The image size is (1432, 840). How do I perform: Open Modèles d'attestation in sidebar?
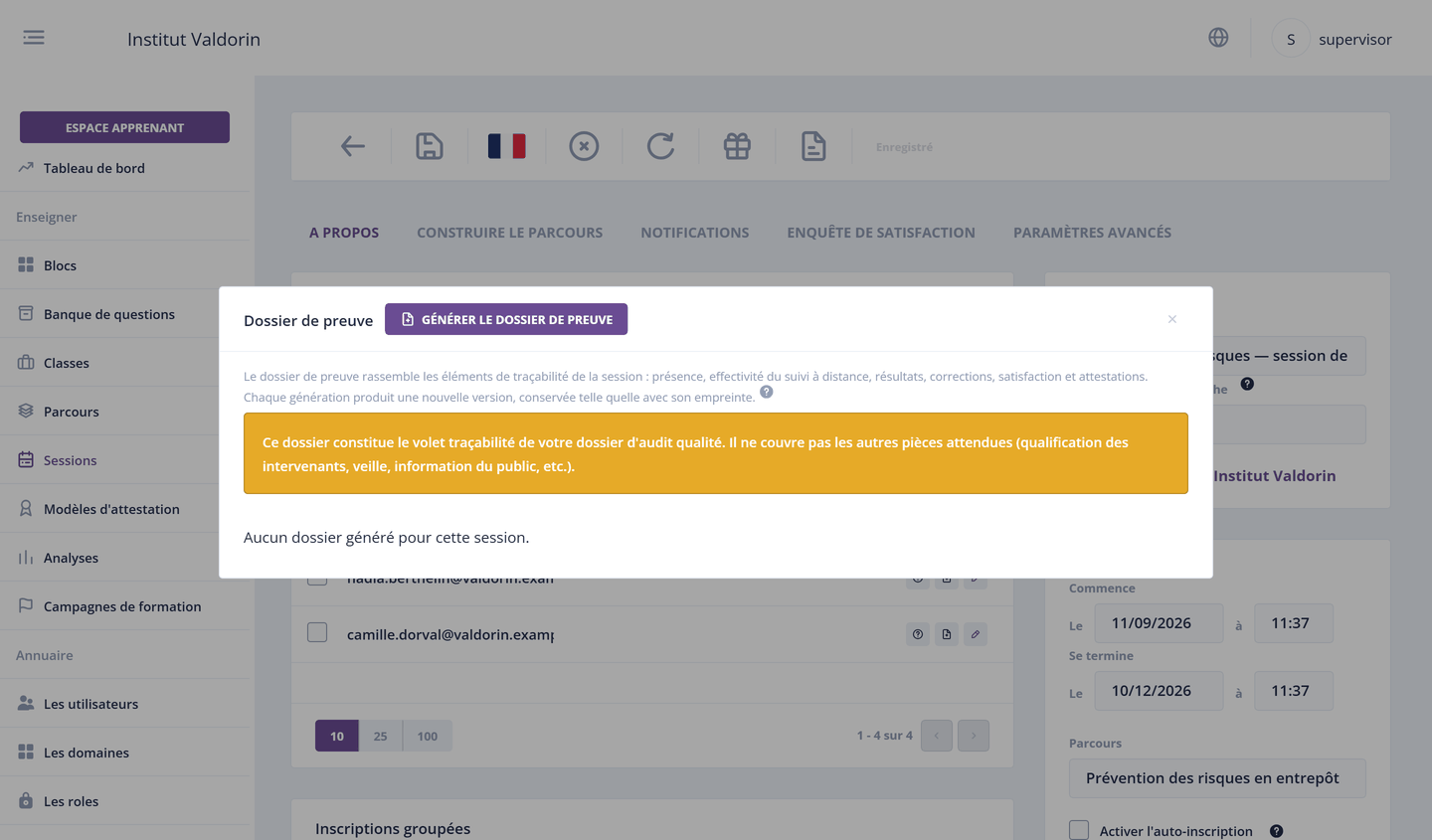111,509
